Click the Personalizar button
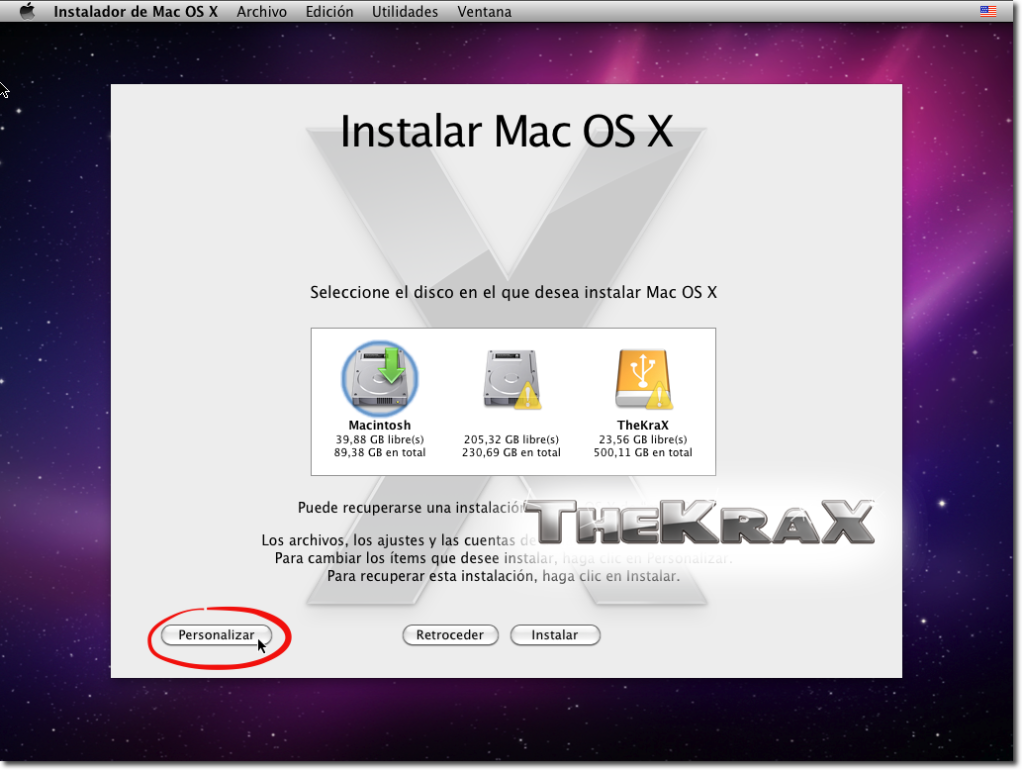Image resolution: width=1023 pixels, height=771 pixels. point(217,635)
